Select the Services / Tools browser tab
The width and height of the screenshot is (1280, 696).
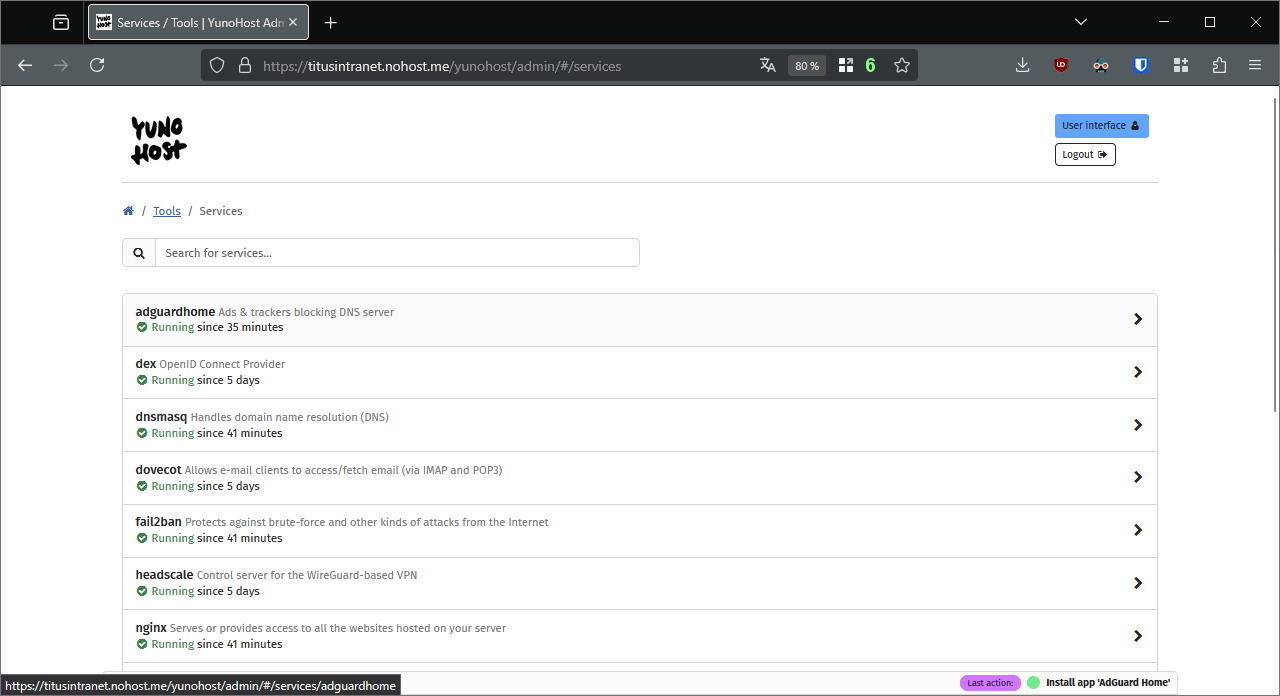point(190,22)
